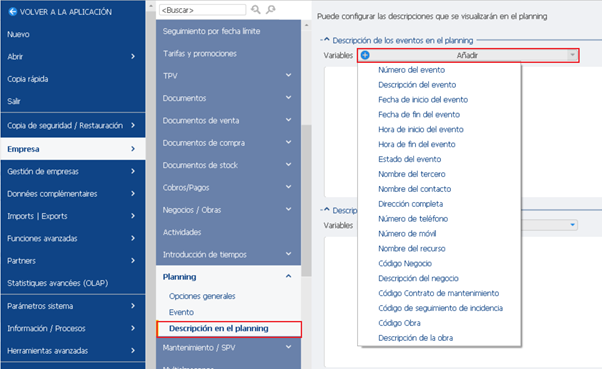Open Données complémentaires
Image resolution: width=602 pixels, height=369 pixels.
coord(73,194)
